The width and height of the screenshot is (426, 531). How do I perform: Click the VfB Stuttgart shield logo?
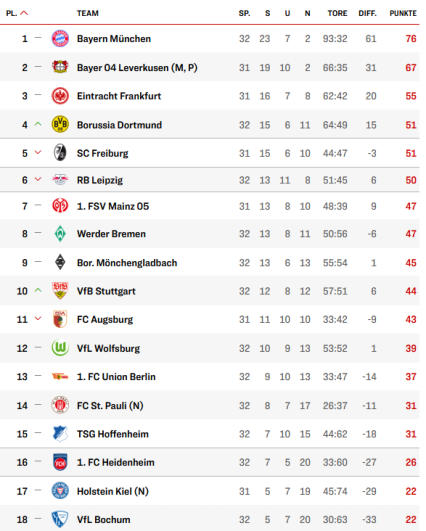point(60,291)
